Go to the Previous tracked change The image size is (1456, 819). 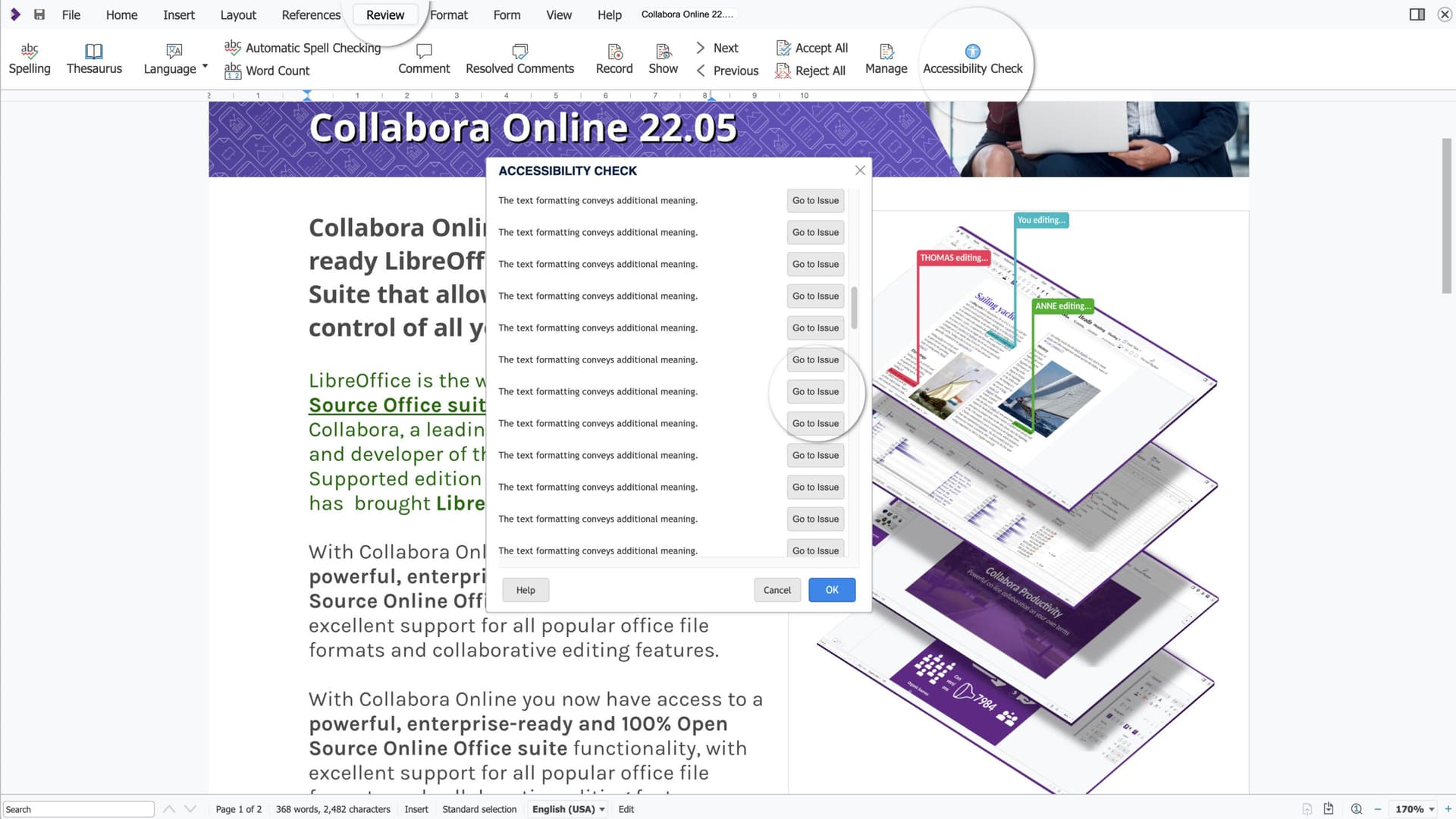click(x=727, y=71)
